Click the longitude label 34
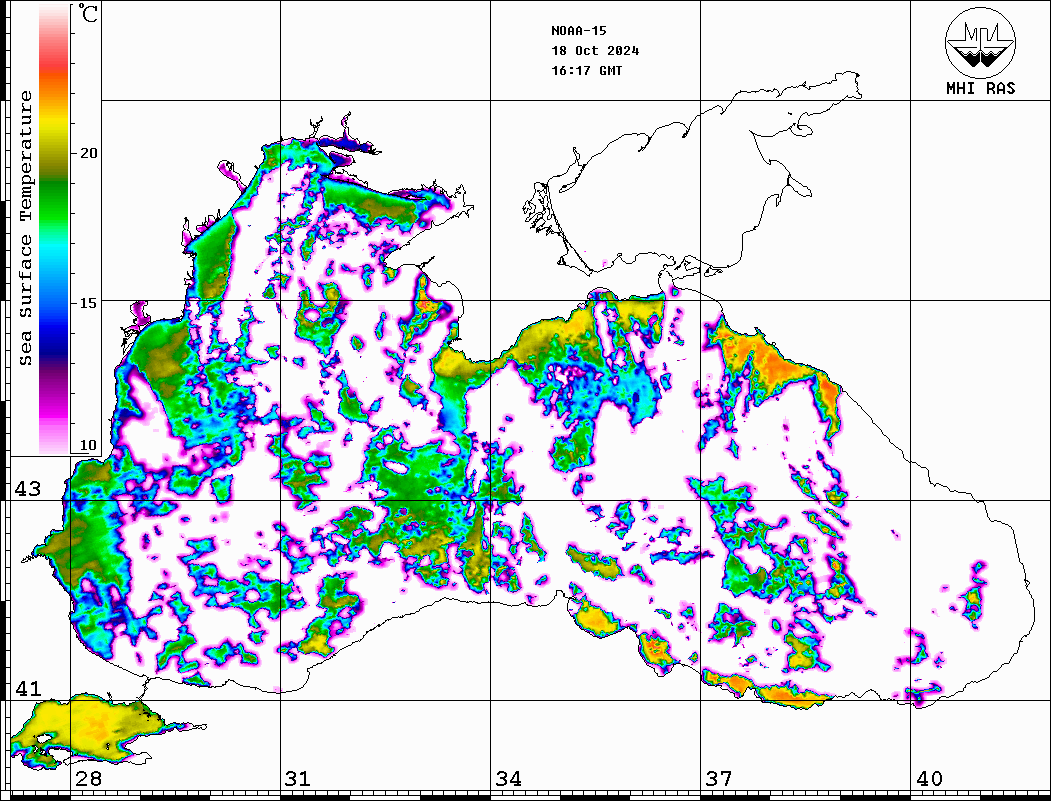1051x801 pixels. 508,779
